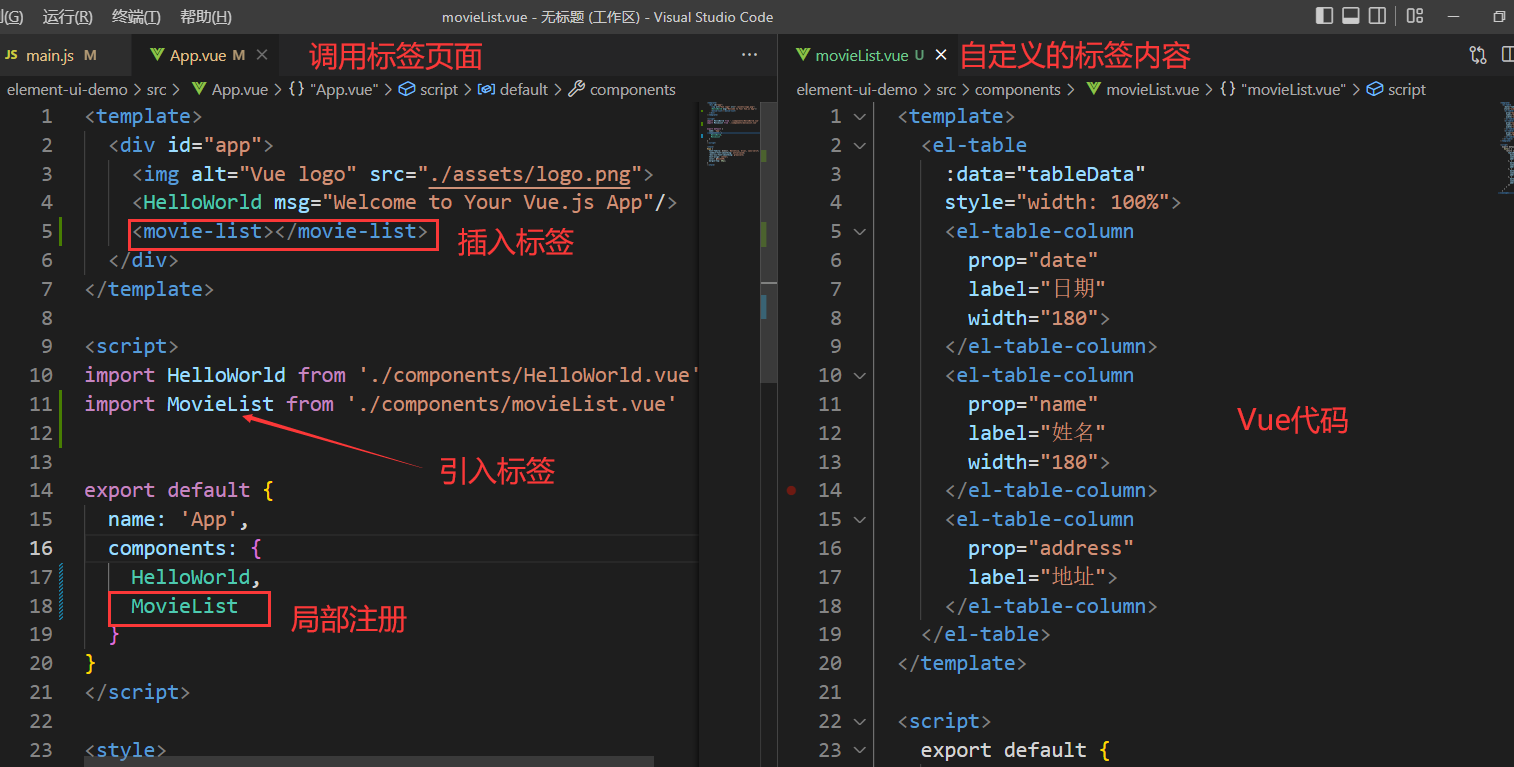This screenshot has width=1514, height=767.
Task: Click the left editor vertical scrollbar thumb
Action: (x=768, y=242)
